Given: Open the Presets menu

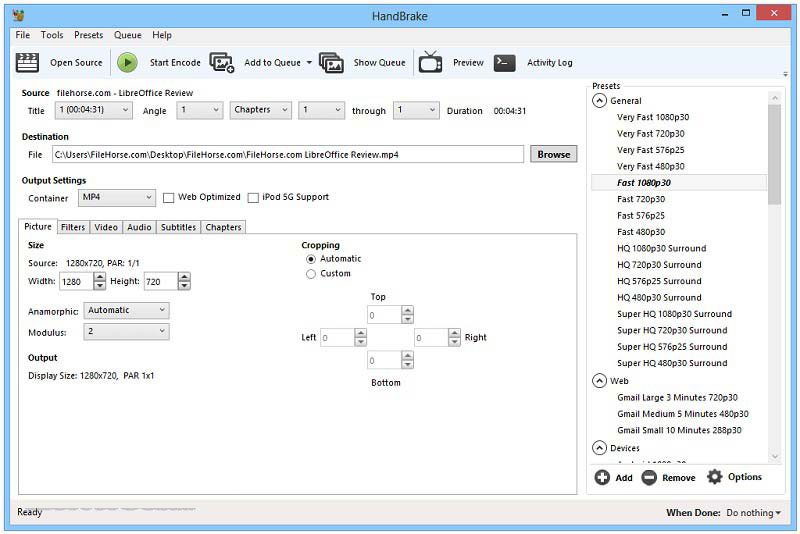Looking at the screenshot, I should tap(88, 35).
